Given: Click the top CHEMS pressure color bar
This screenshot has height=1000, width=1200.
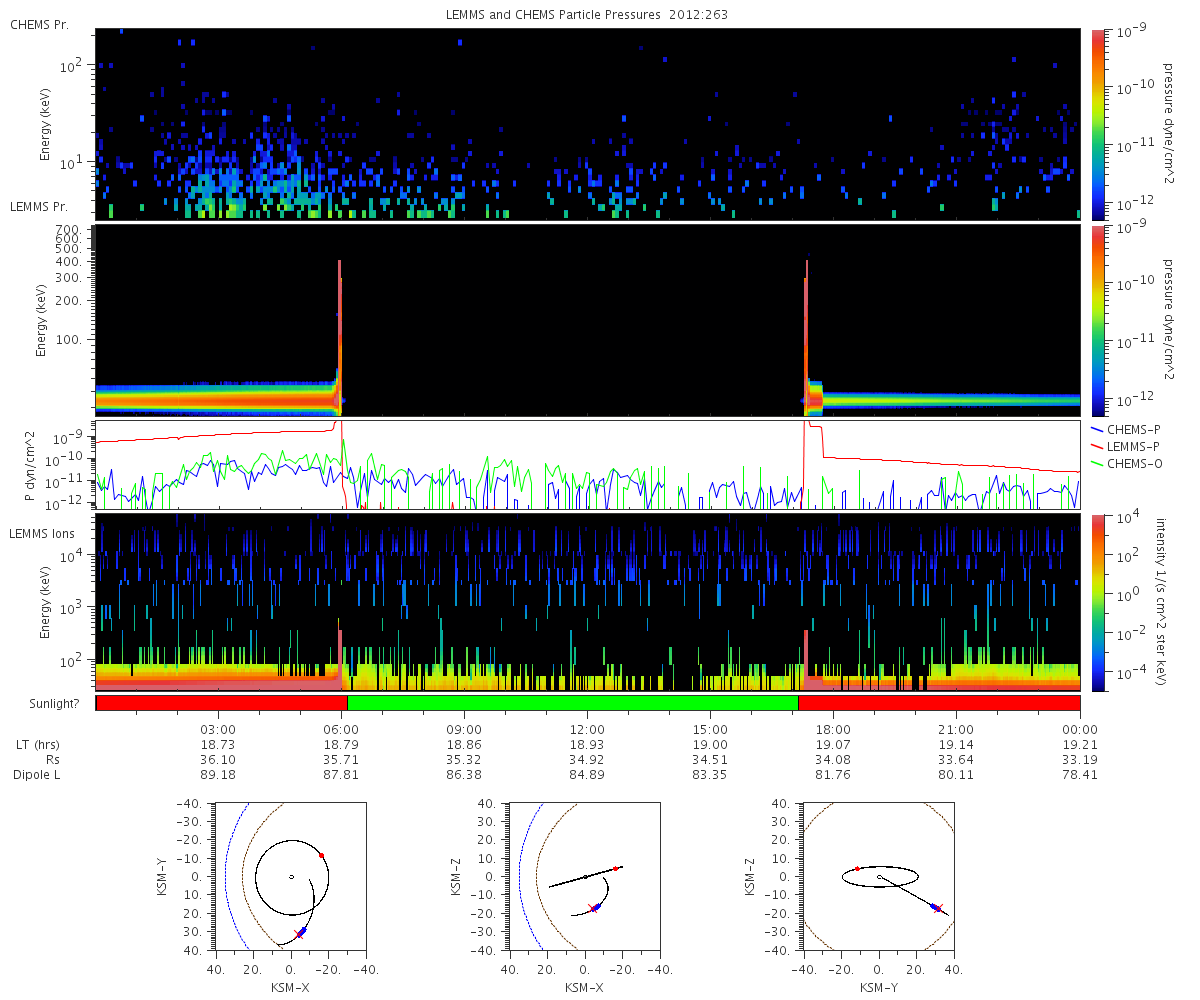Looking at the screenshot, I should (1099, 123).
